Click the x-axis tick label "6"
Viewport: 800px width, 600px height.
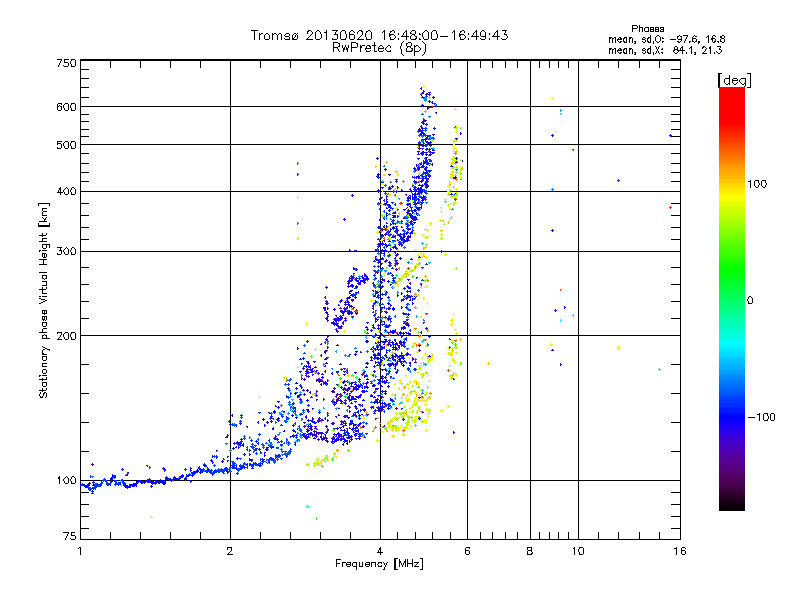[467, 551]
